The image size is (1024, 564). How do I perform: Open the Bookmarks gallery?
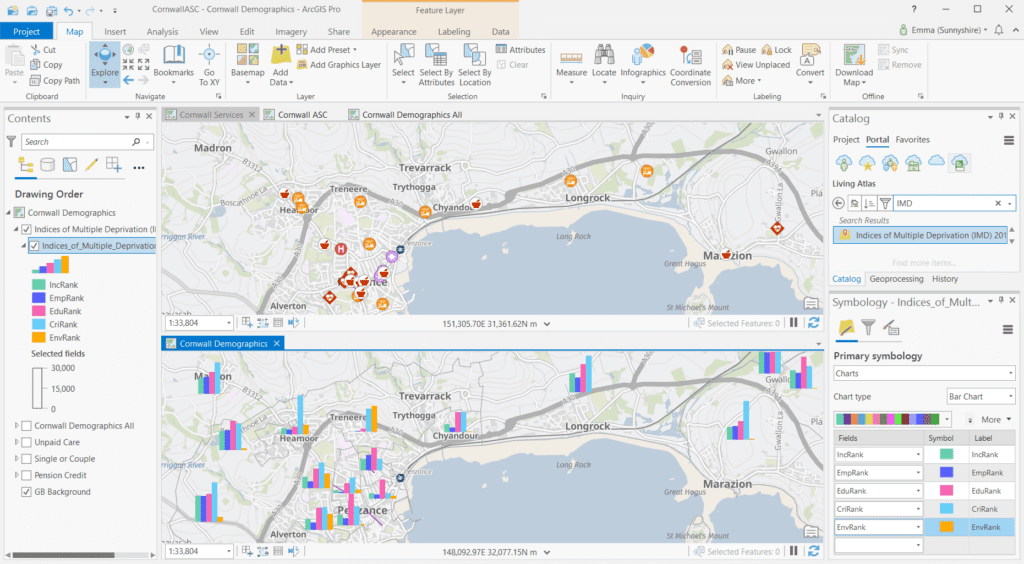tap(173, 64)
